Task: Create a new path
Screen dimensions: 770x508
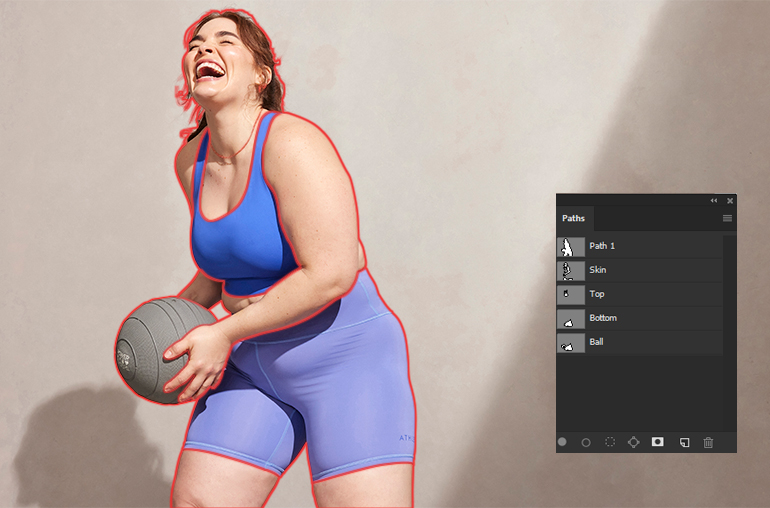Action: pos(684,442)
